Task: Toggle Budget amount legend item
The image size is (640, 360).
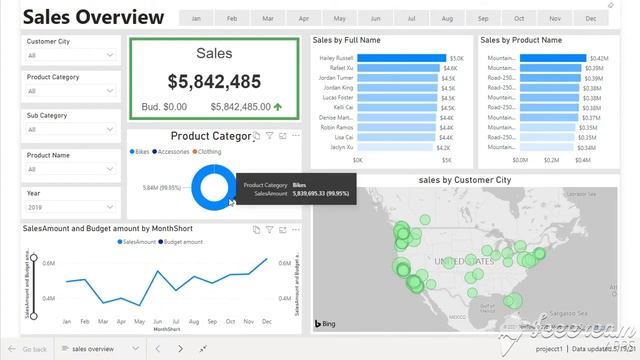Action: click(x=180, y=242)
